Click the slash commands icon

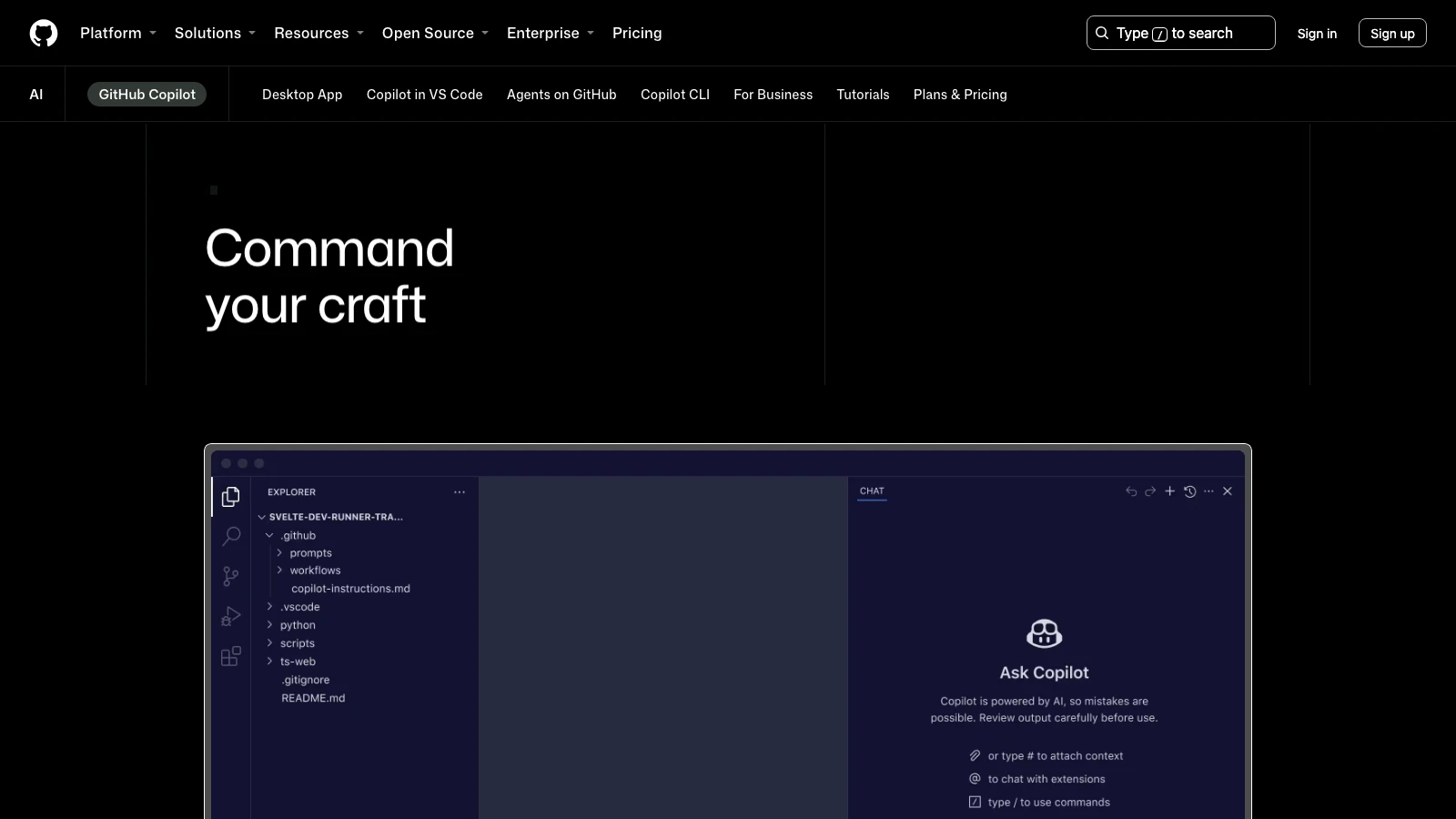pos(975,802)
